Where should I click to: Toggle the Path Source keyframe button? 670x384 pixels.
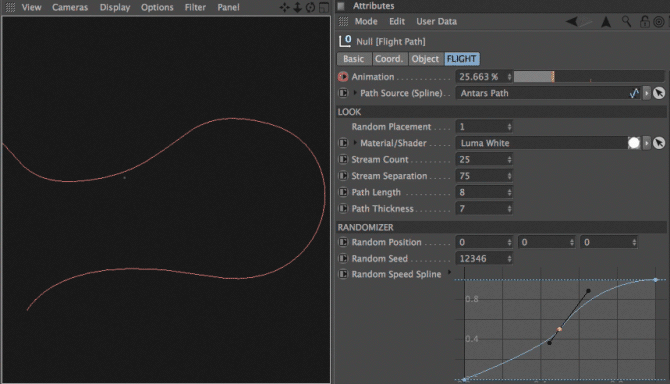coord(343,93)
